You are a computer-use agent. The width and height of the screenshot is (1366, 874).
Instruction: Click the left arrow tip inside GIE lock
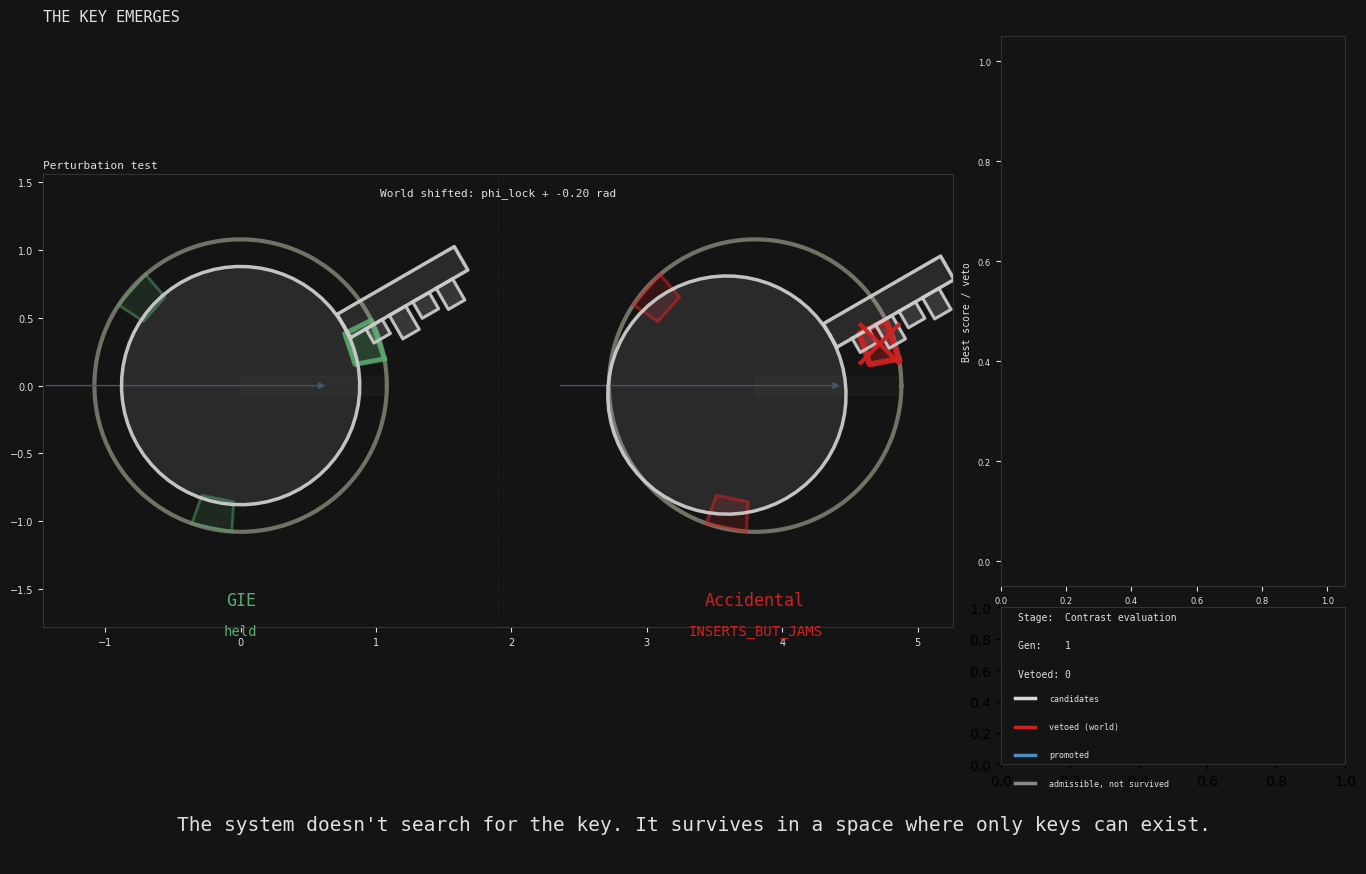[321, 386]
